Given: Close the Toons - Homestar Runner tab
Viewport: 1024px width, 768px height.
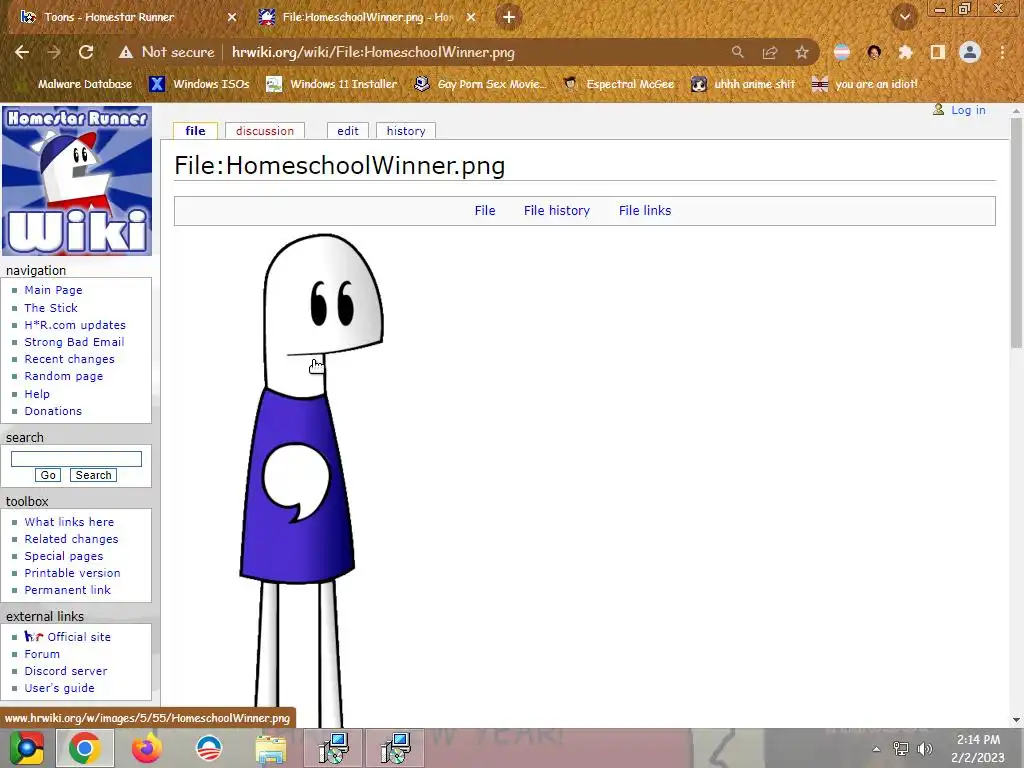Looking at the screenshot, I should [232, 17].
